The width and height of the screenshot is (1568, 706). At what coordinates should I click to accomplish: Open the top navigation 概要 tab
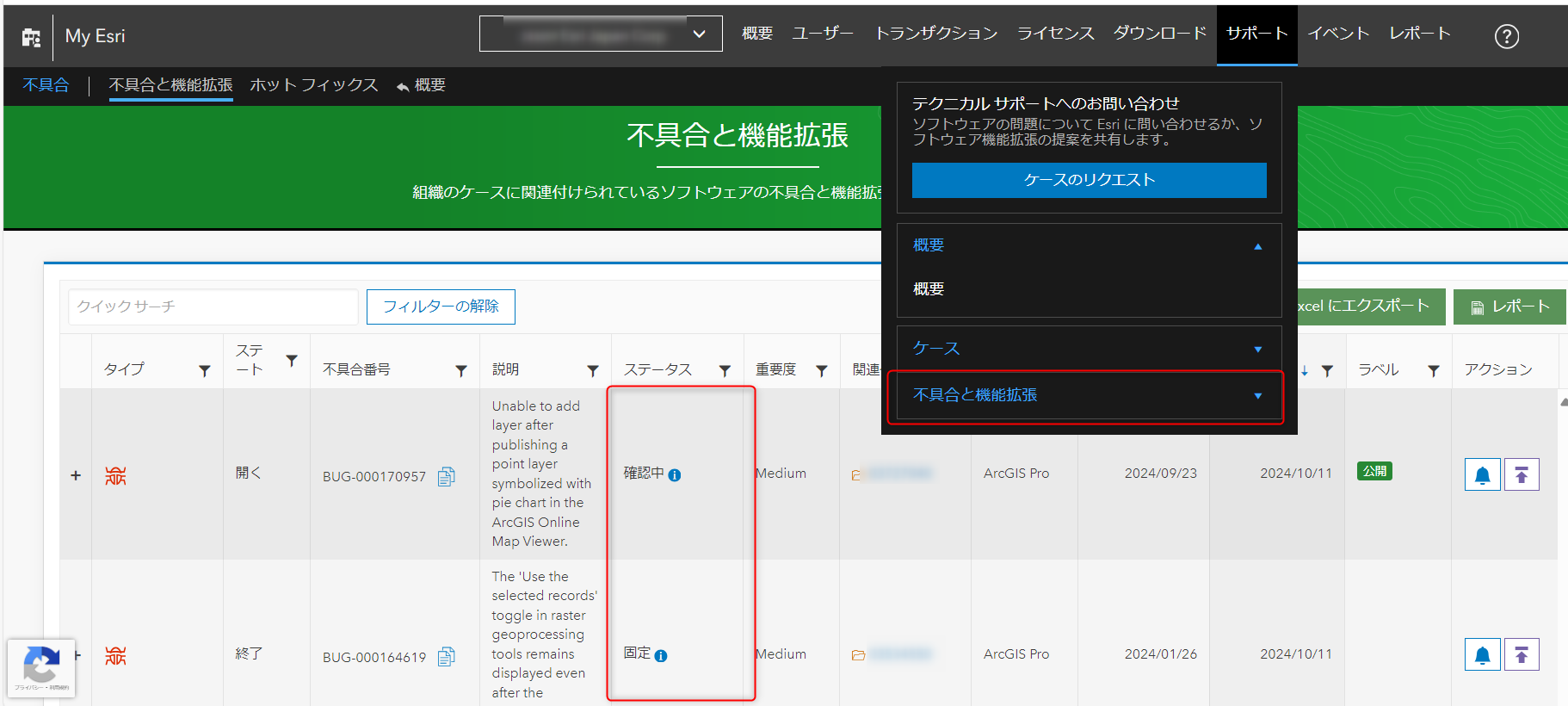(x=757, y=34)
